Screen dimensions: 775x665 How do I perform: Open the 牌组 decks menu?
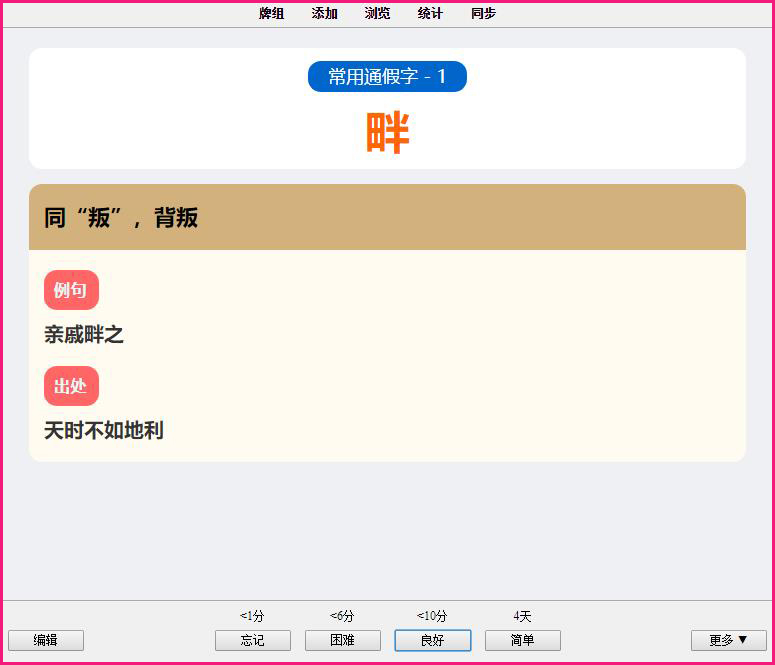click(x=271, y=13)
